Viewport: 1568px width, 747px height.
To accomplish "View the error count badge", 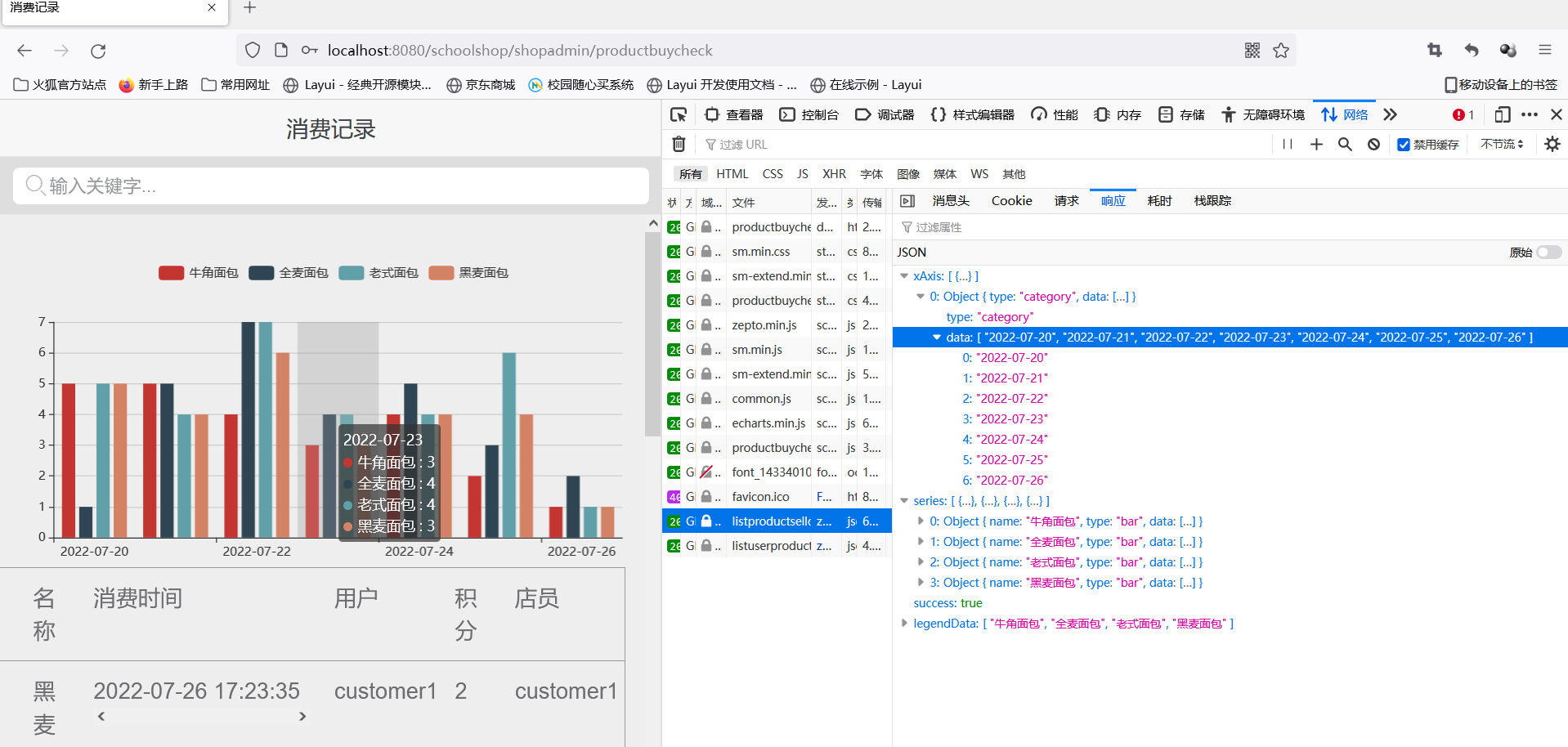I will [x=1463, y=114].
